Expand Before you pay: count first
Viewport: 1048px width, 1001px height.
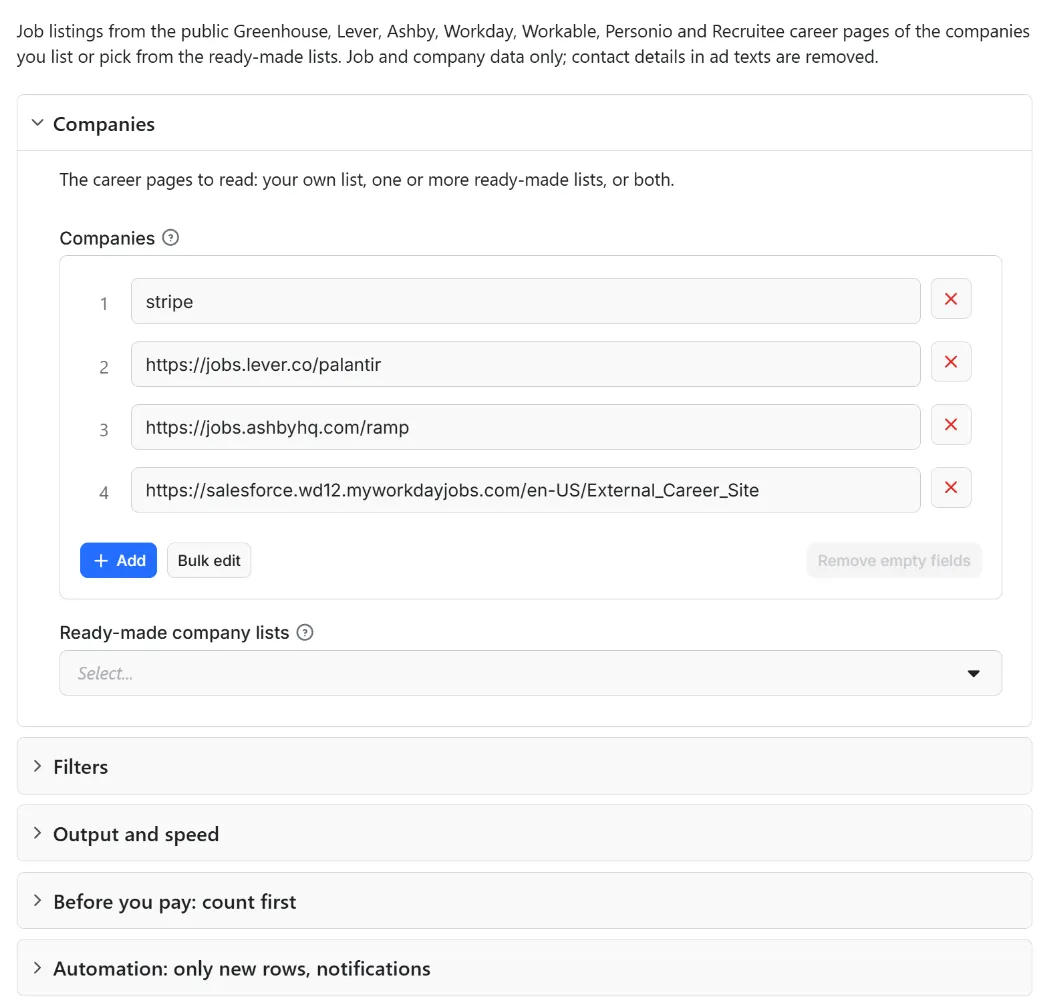click(x=524, y=901)
